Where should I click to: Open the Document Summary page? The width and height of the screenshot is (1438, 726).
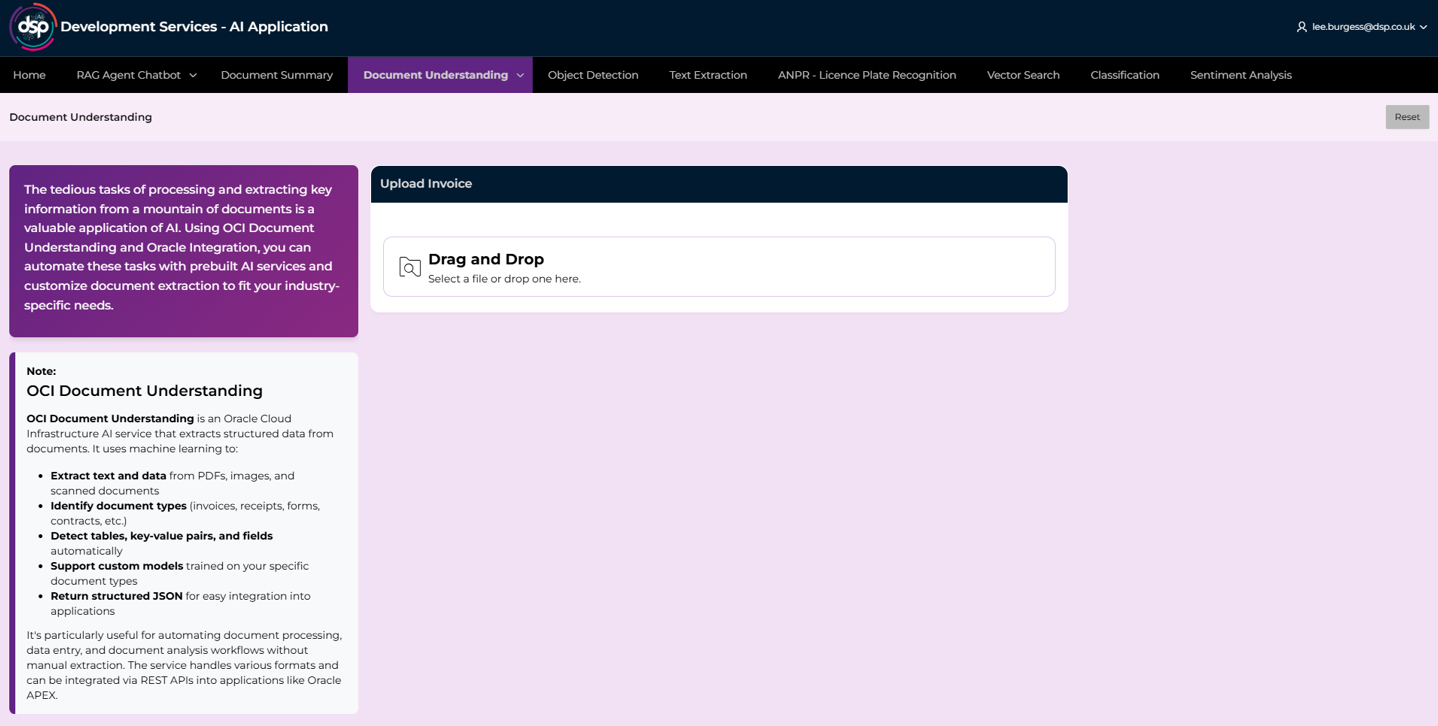pos(276,75)
